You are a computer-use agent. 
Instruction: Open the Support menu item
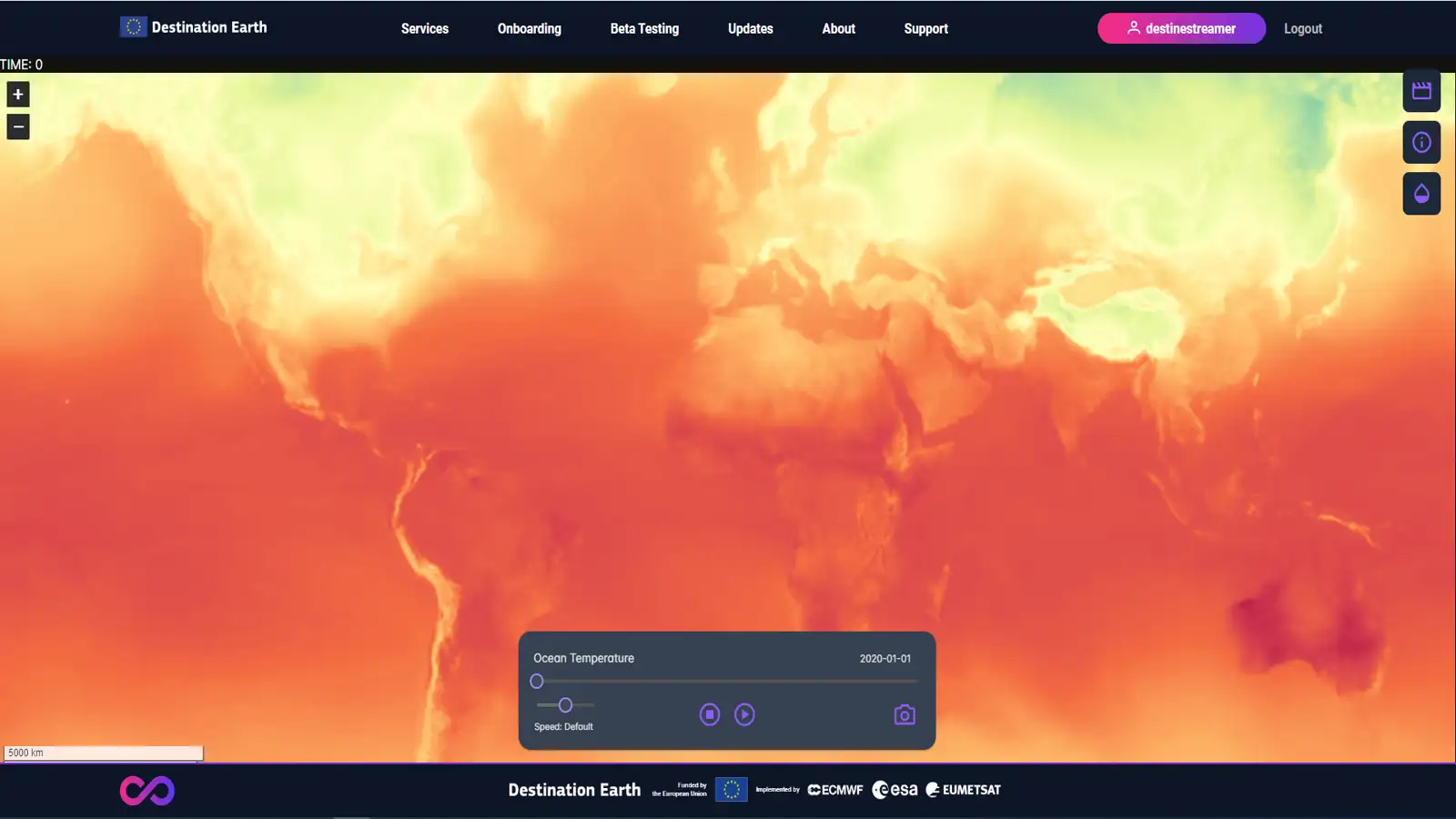925,29
